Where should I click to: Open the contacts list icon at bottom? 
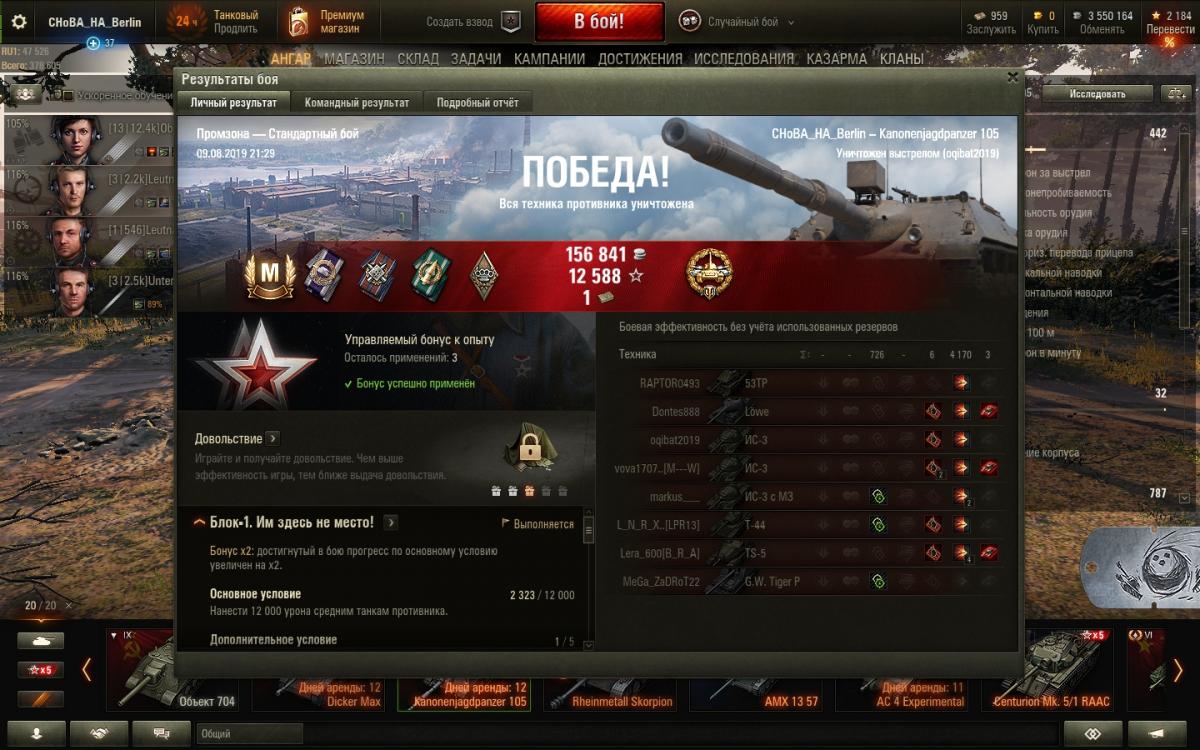pyautogui.click(x=36, y=733)
